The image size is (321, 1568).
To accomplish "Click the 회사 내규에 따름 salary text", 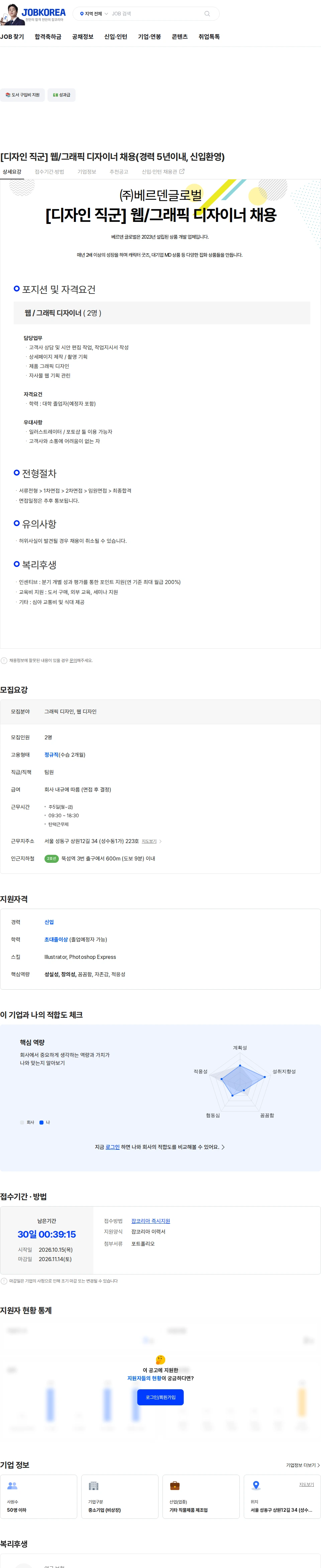I will point(78,790).
